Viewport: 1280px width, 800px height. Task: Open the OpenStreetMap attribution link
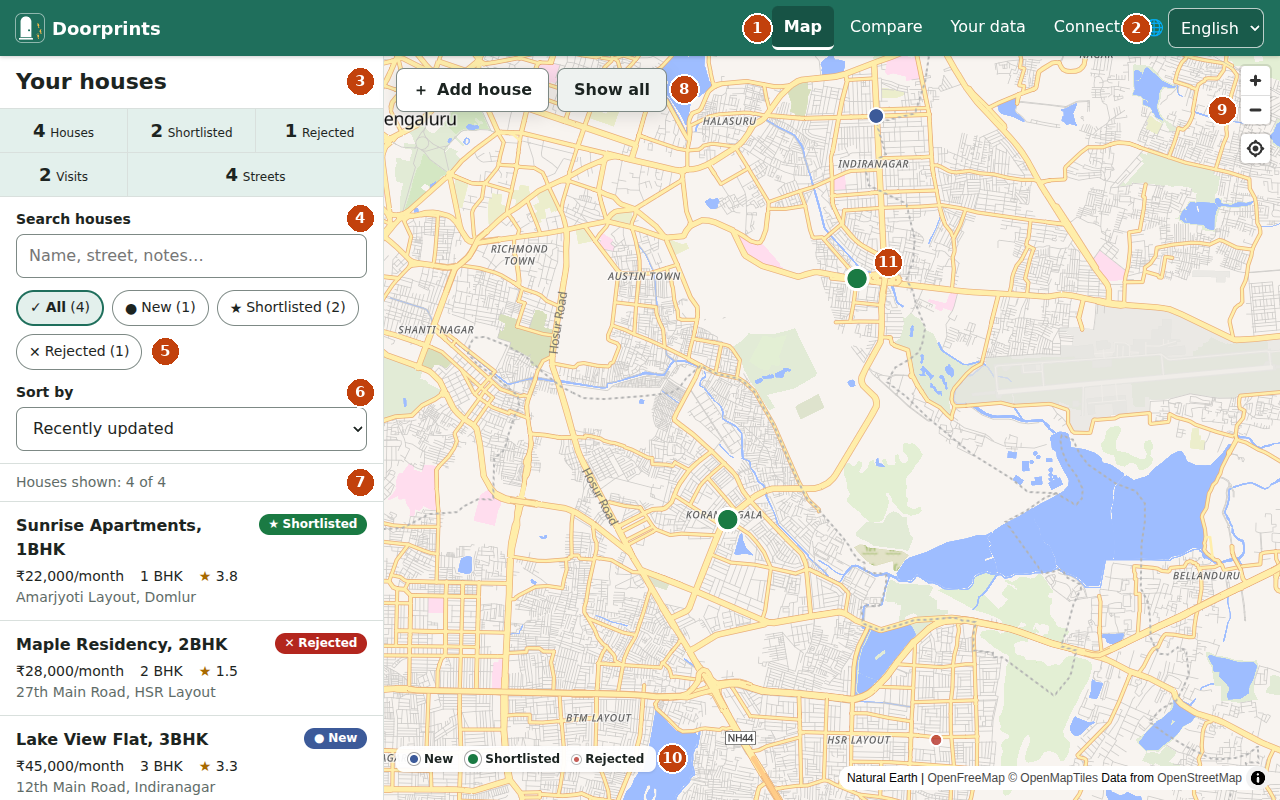point(1199,778)
